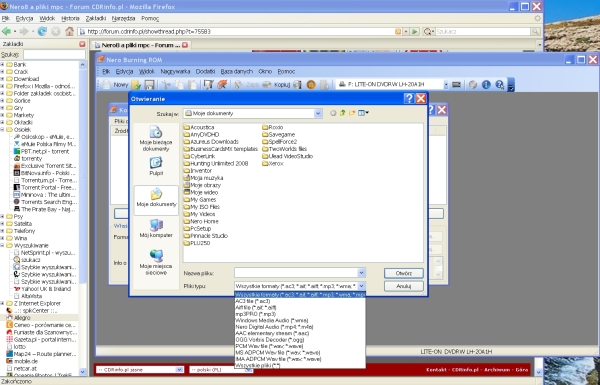
Task: Open the Nazwa pliku dropdown arrow
Action: click(x=361, y=273)
